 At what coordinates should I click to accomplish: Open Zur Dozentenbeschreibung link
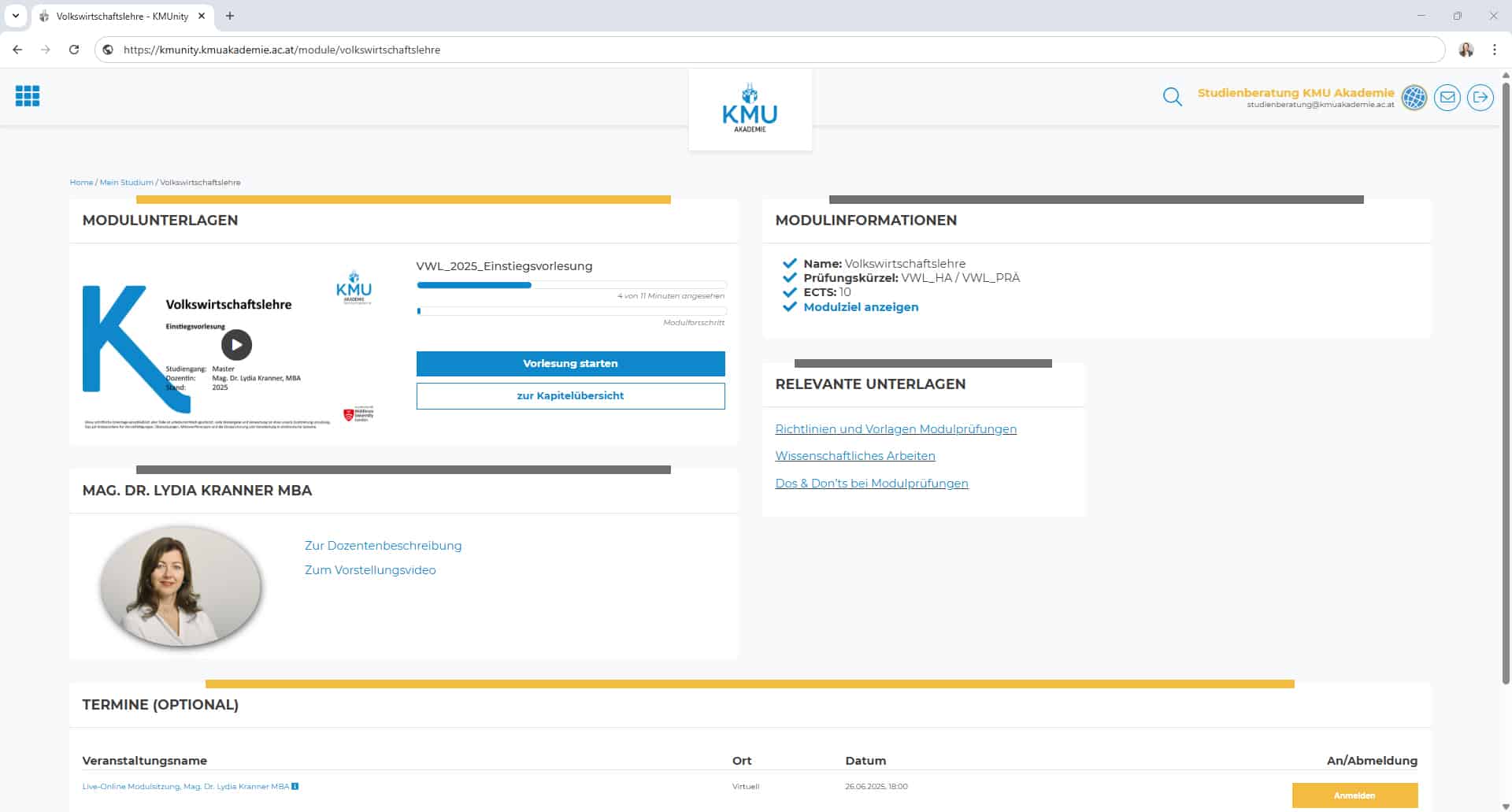point(383,546)
